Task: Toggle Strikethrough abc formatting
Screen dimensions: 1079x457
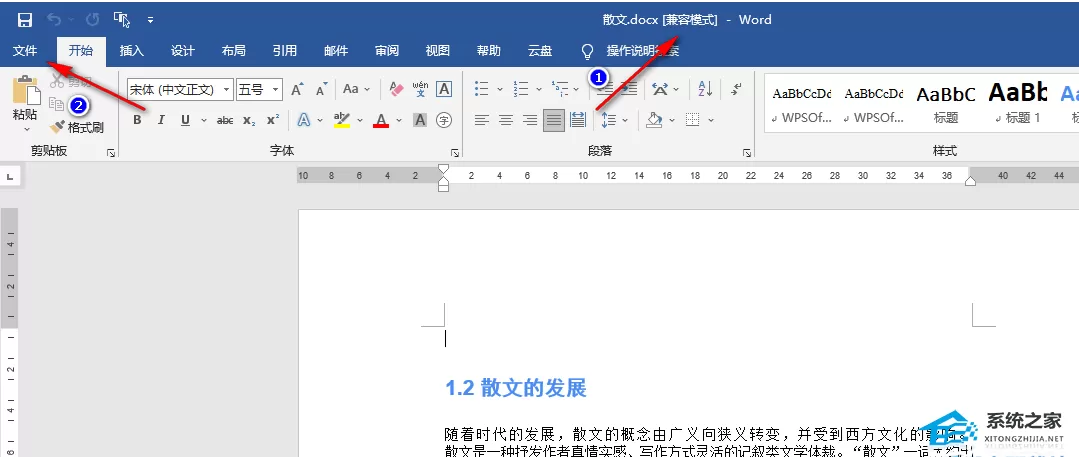Action: pos(225,120)
